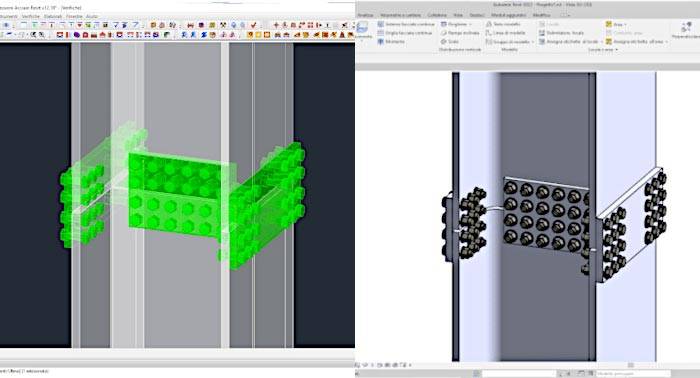This screenshot has width=700, height=378.
Task: Click the purple sphere toolbar icon
Action: [76, 34]
